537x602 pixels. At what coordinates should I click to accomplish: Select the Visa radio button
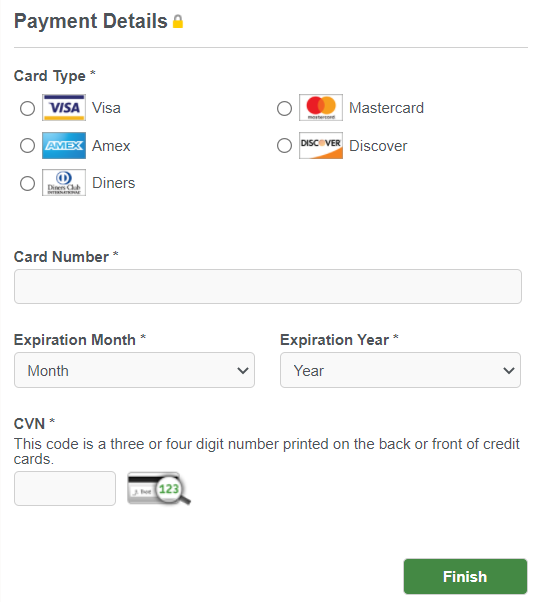27,108
